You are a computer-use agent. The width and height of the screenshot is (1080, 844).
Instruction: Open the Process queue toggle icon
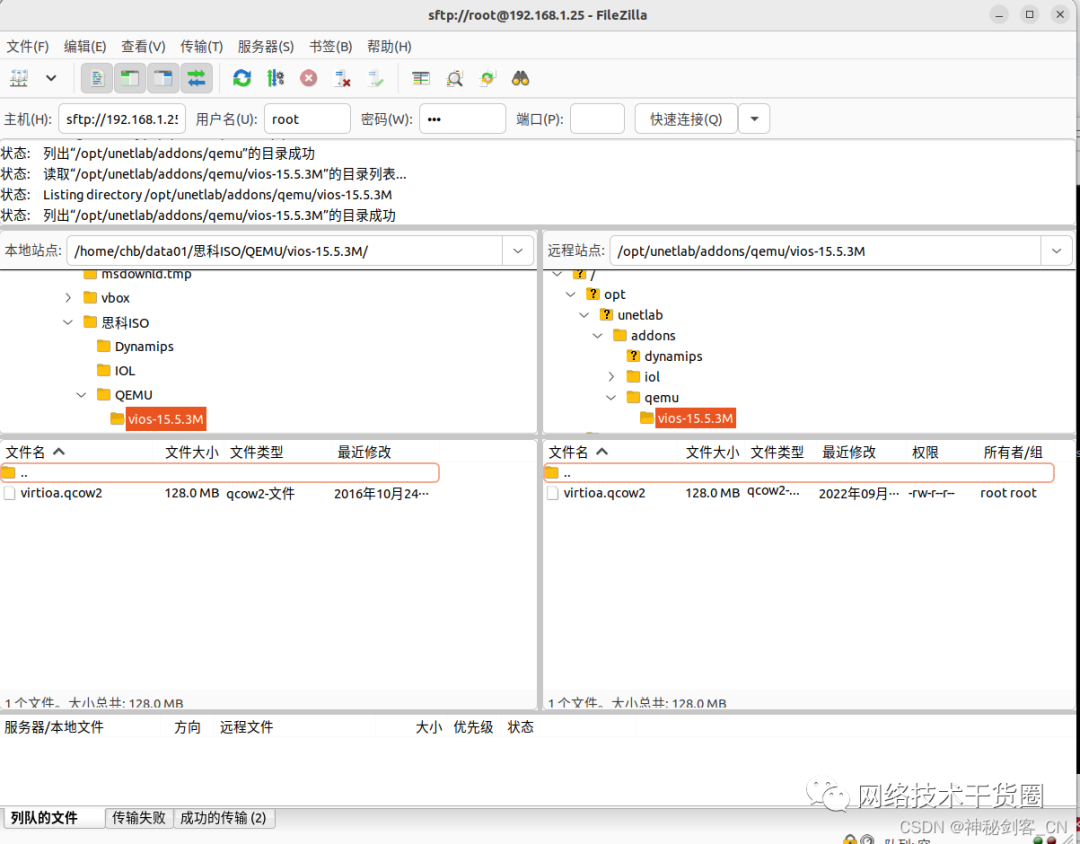tap(272, 78)
